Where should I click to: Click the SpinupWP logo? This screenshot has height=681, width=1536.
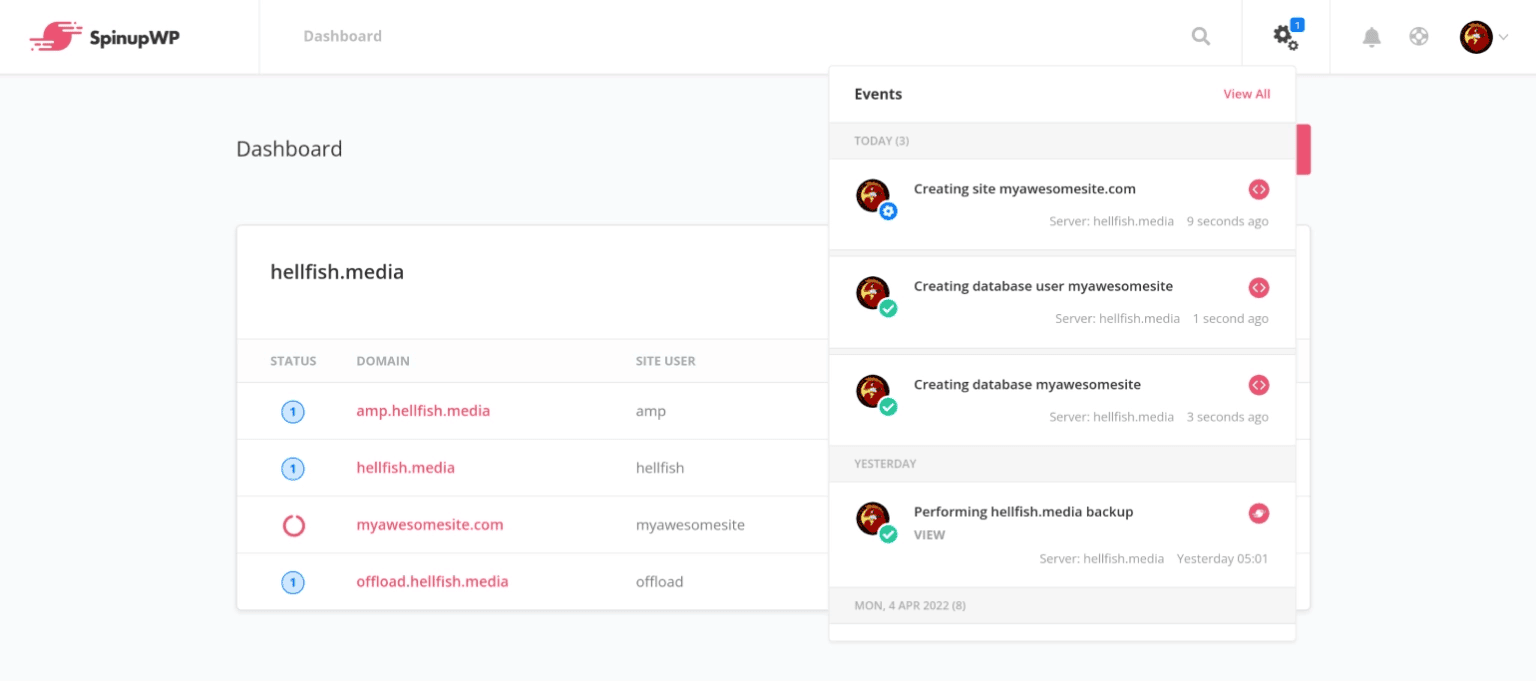(105, 37)
